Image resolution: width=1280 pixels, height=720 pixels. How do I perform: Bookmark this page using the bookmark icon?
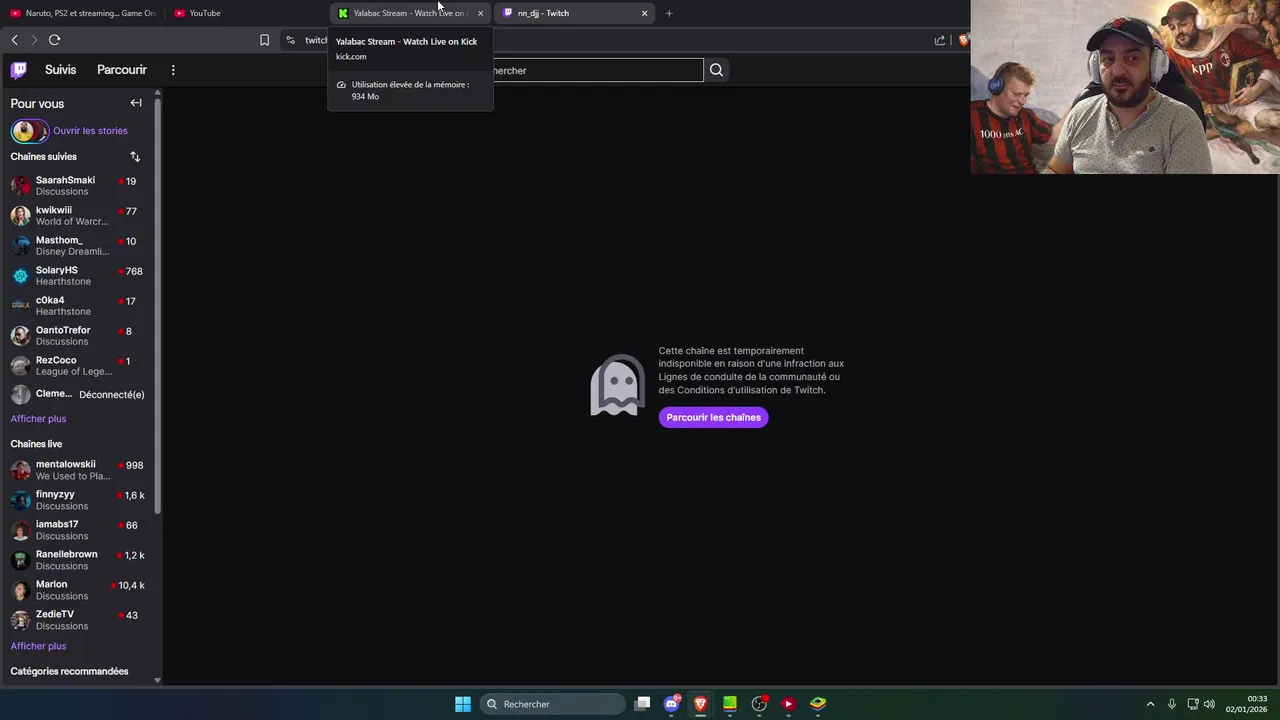[264, 40]
